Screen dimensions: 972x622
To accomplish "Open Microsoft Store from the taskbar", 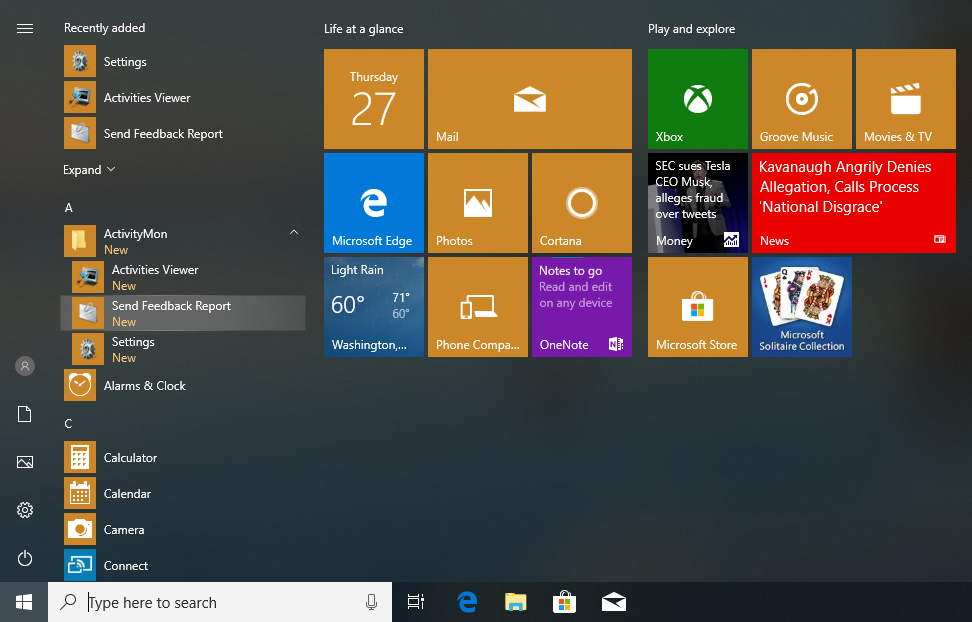I will (x=564, y=602).
